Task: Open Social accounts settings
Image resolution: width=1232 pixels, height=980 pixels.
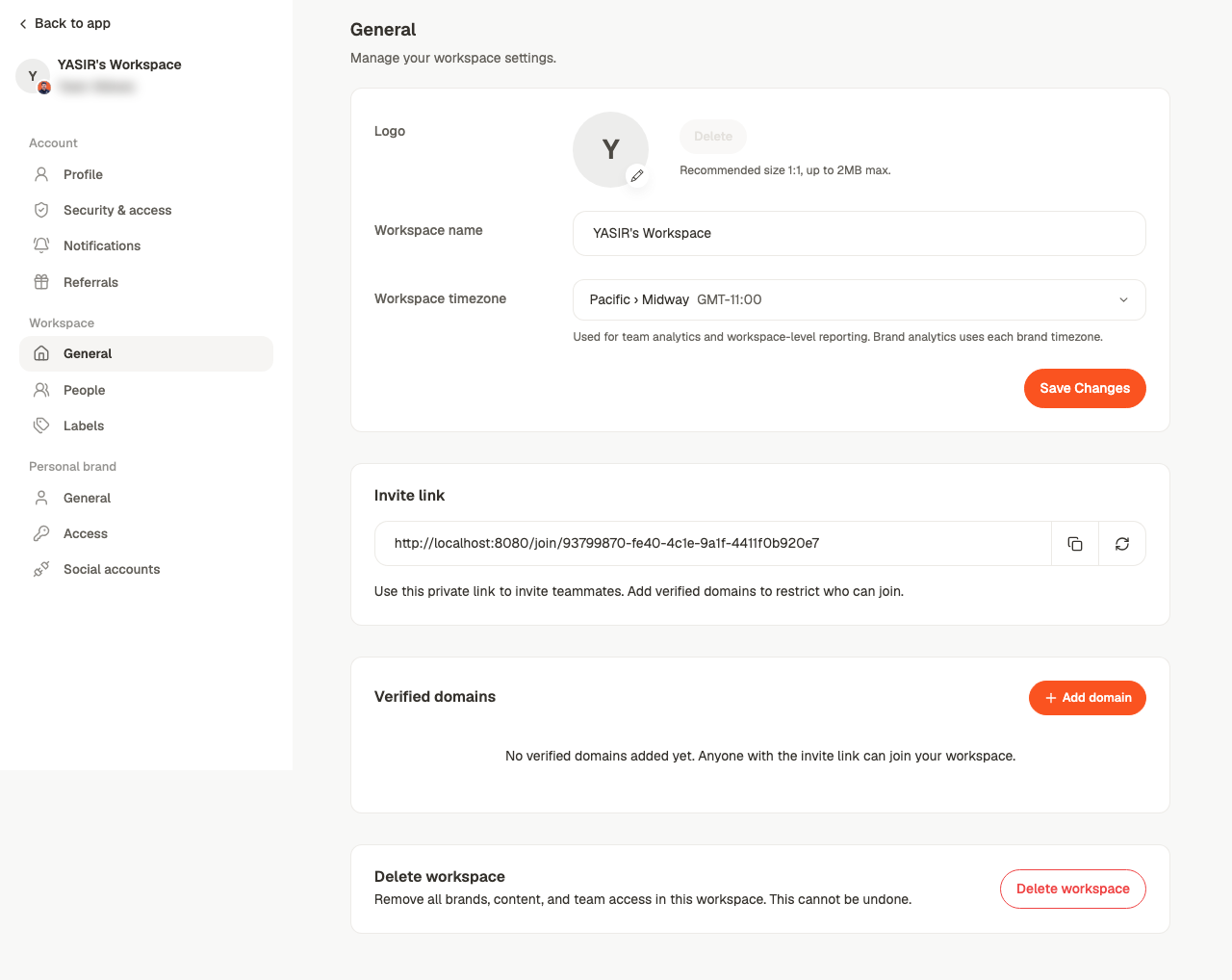Action: click(x=146, y=569)
